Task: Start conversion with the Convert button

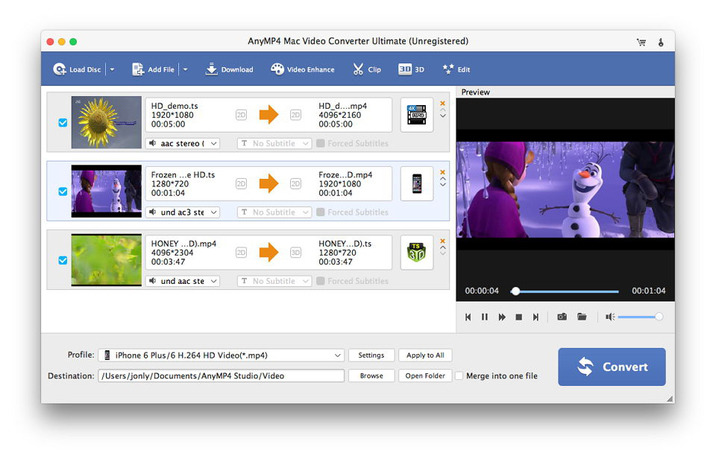Action: click(612, 367)
